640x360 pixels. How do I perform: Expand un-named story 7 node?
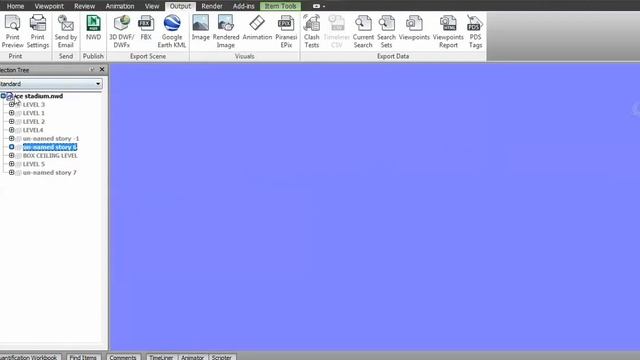tap(11, 173)
